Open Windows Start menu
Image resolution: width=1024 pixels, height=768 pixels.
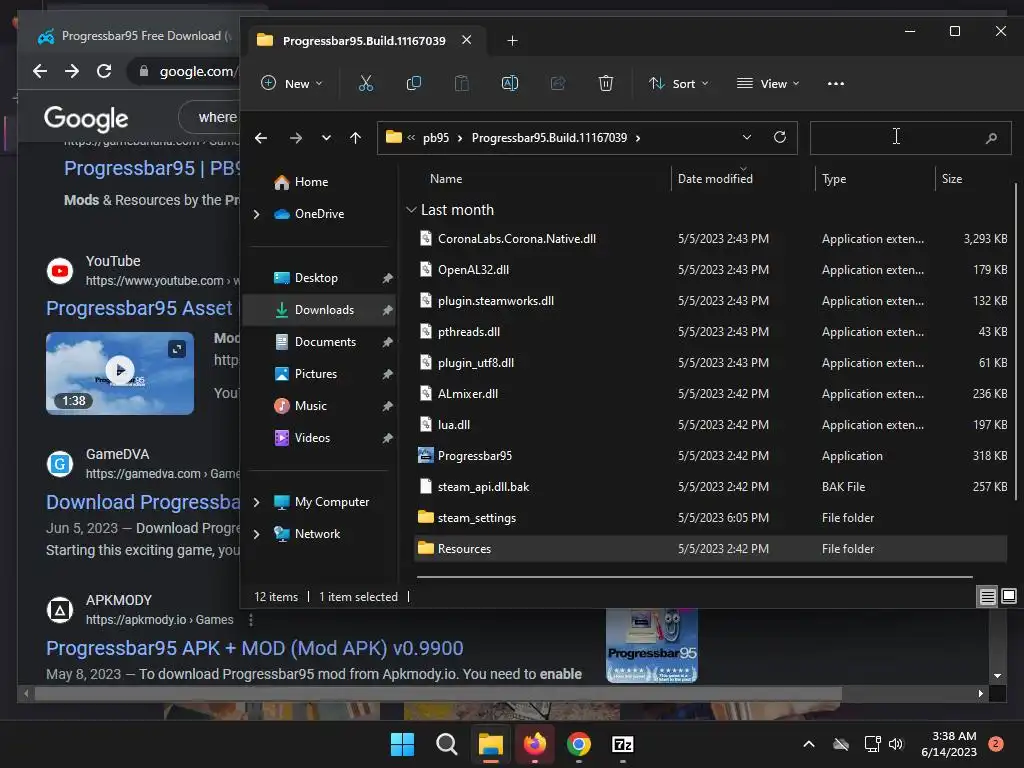[x=402, y=744]
